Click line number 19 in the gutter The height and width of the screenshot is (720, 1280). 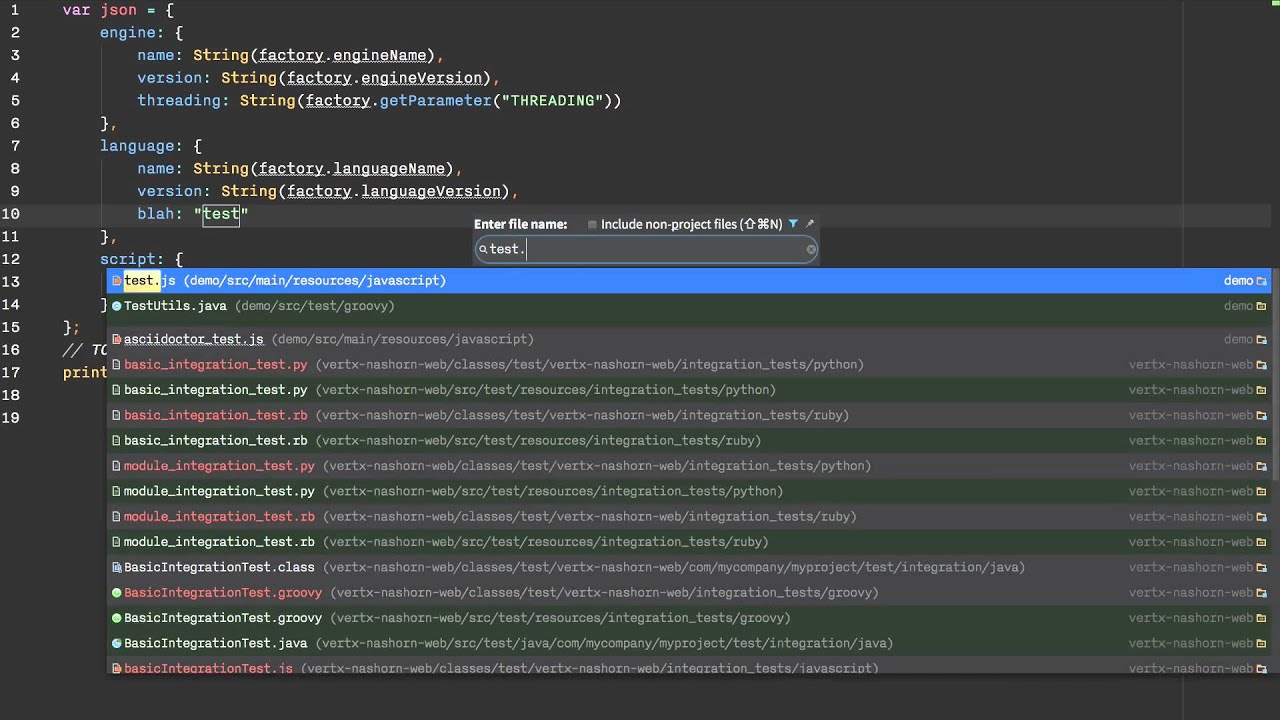[11, 417]
